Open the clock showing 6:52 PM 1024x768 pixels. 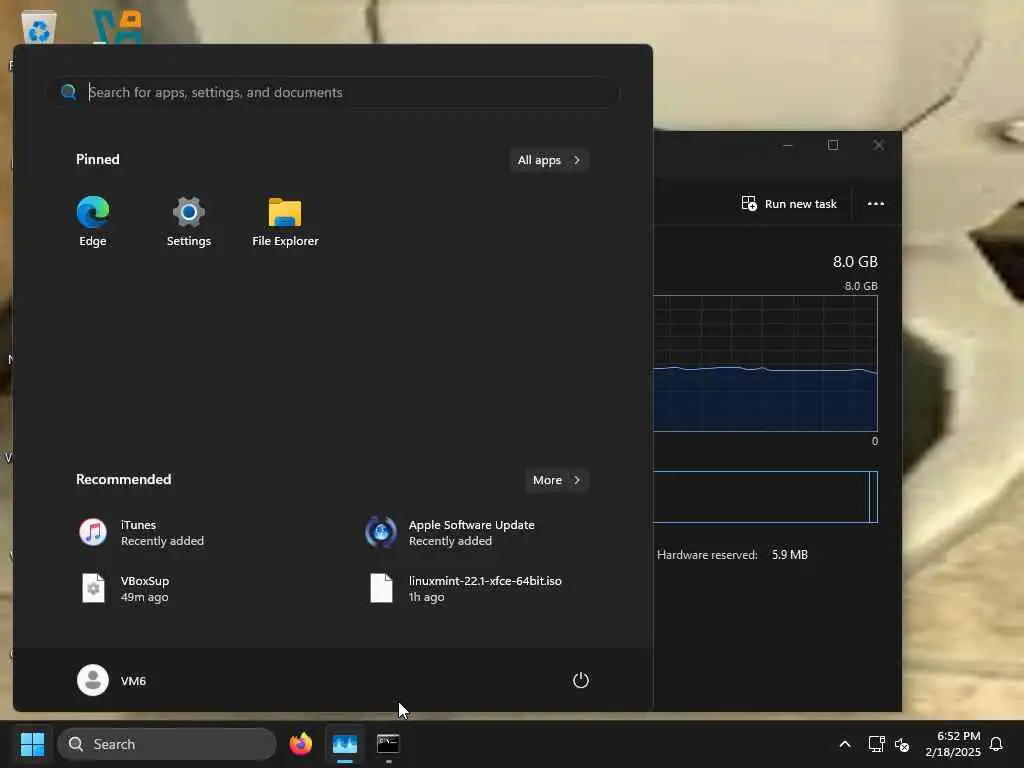point(953,744)
